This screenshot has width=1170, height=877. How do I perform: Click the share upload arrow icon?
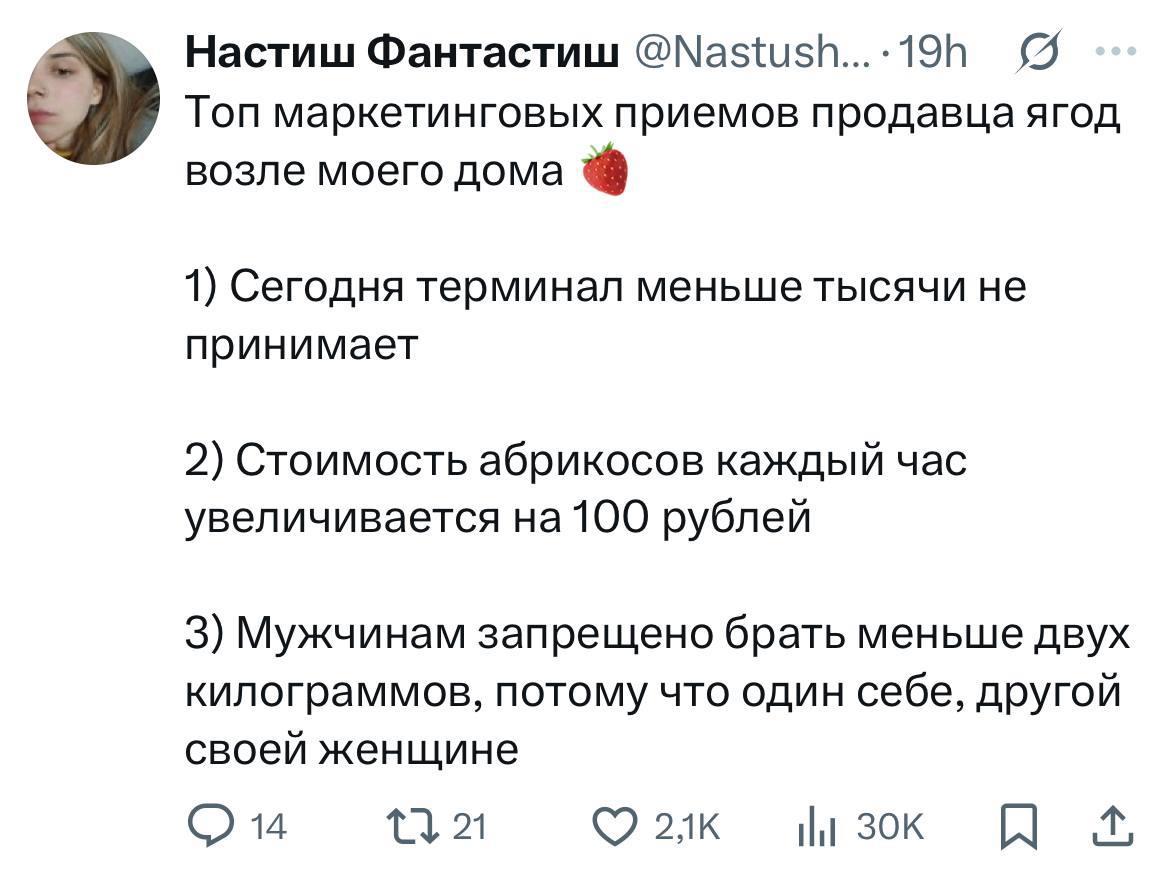click(1116, 826)
